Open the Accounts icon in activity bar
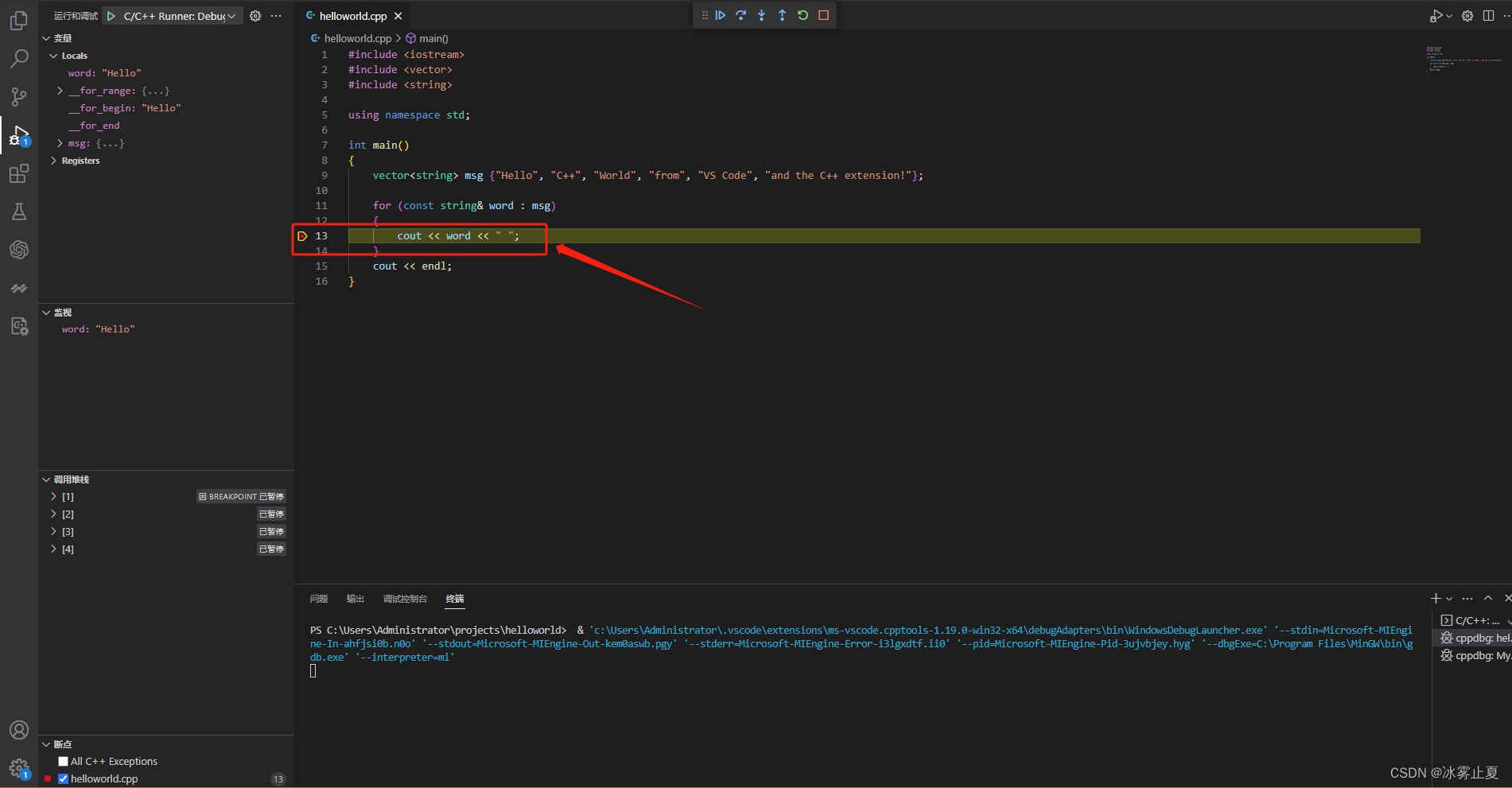Viewport: 1512px width, 788px height. [19, 730]
